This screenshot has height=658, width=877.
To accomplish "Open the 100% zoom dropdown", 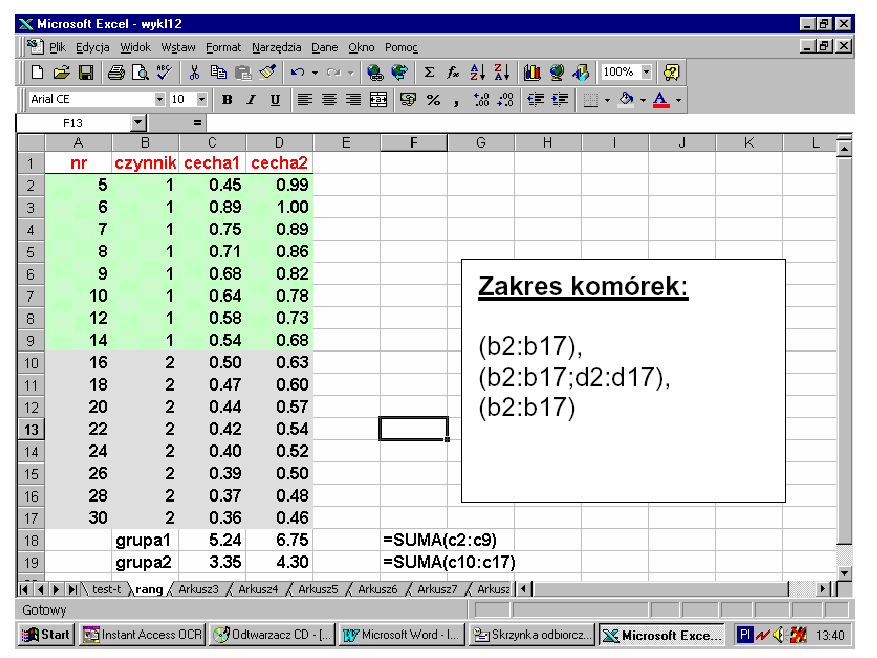I will click(647, 72).
